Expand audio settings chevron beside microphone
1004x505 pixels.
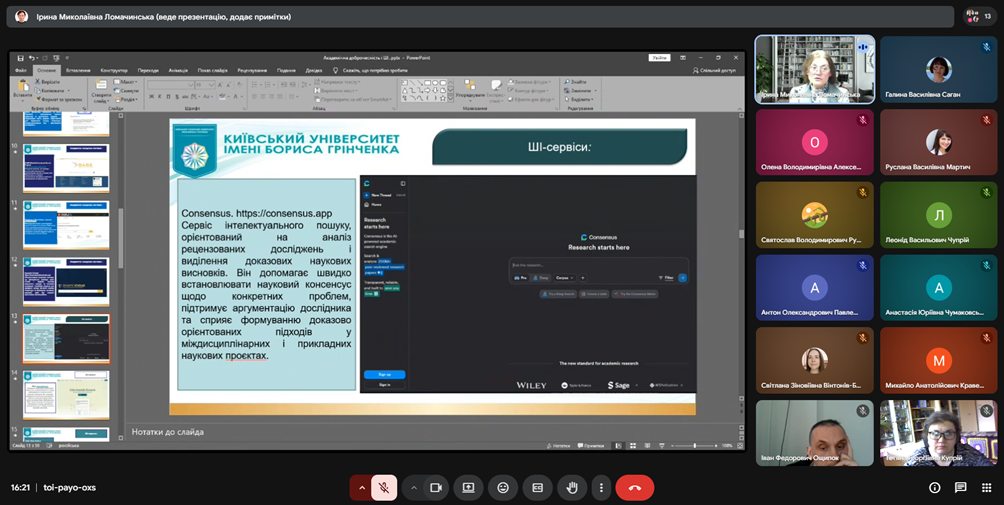361,487
